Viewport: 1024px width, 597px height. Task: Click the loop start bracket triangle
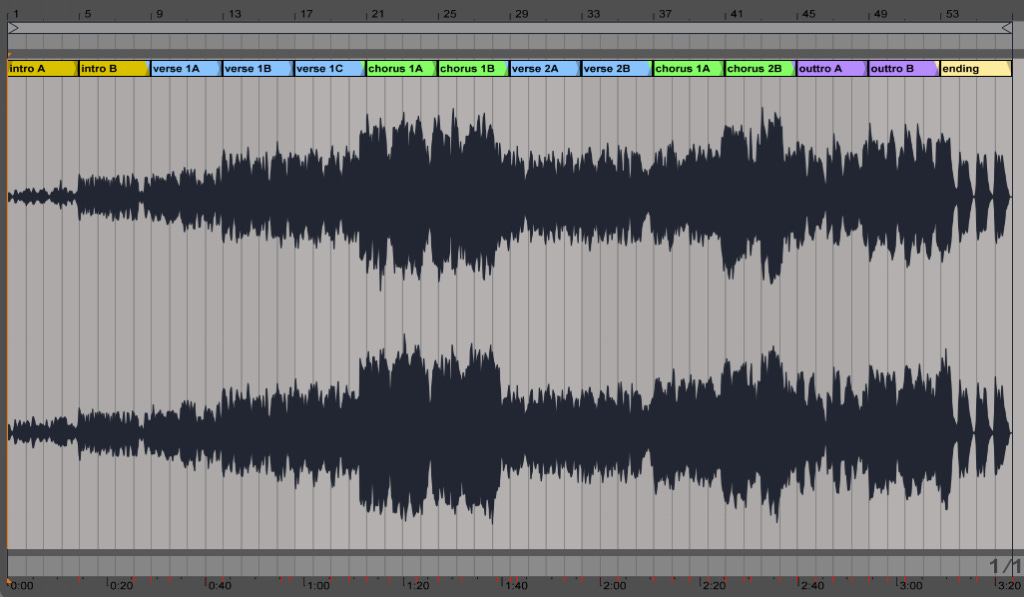13,28
